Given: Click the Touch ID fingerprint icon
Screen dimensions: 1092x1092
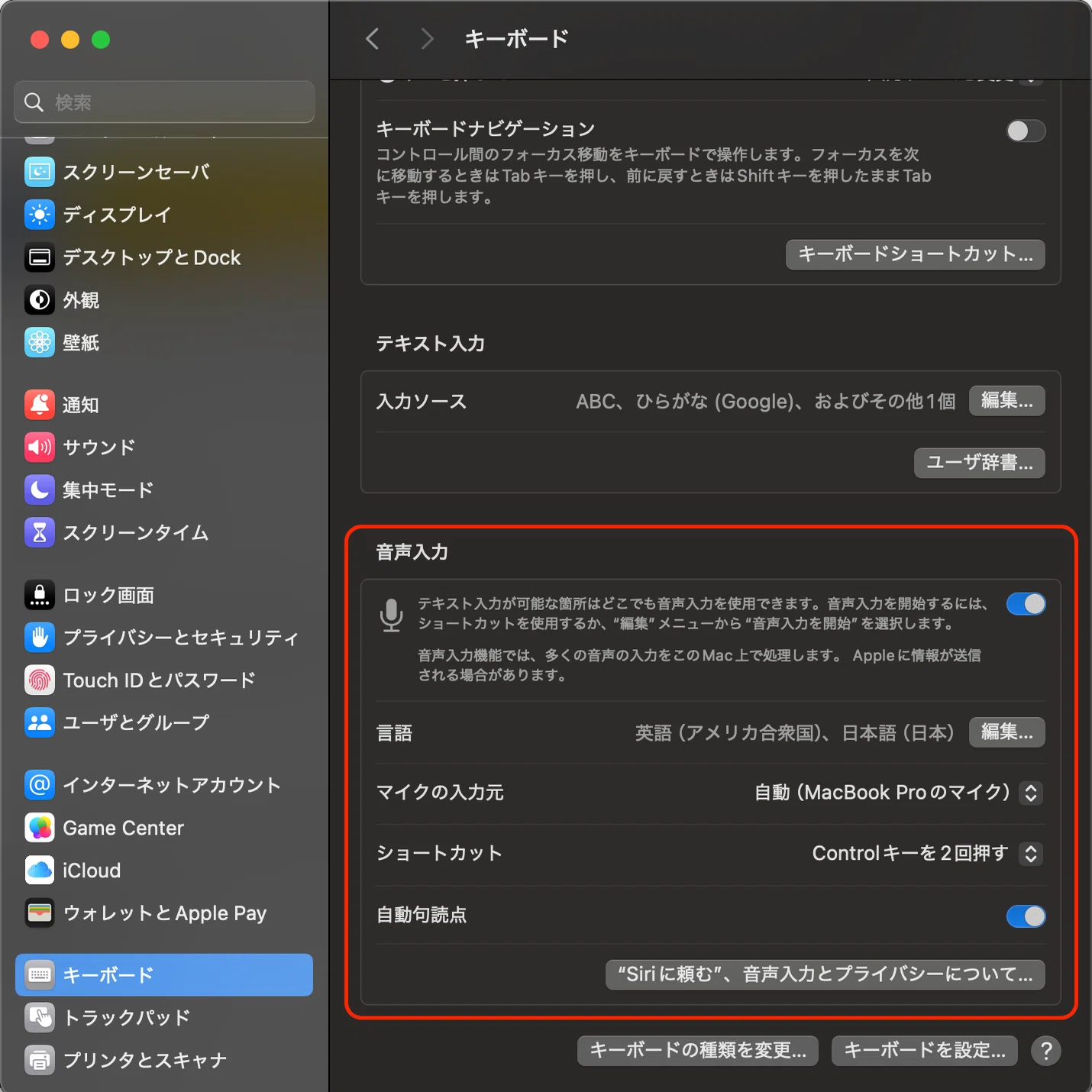Looking at the screenshot, I should point(40,680).
